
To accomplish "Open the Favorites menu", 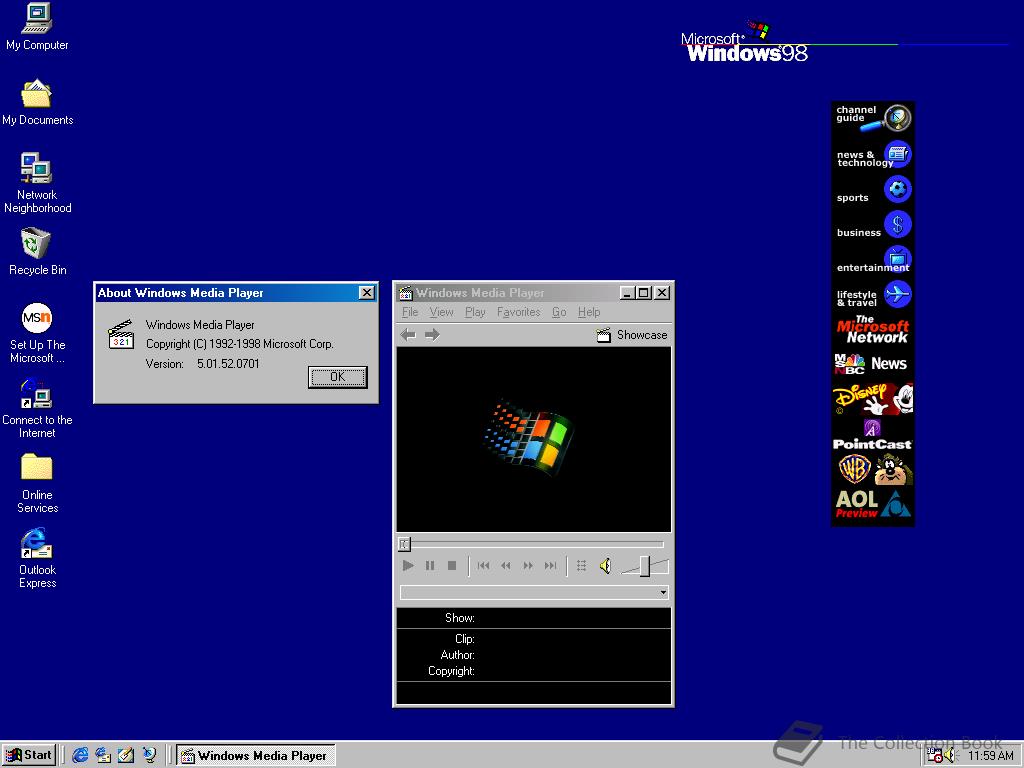I will click(x=519, y=312).
